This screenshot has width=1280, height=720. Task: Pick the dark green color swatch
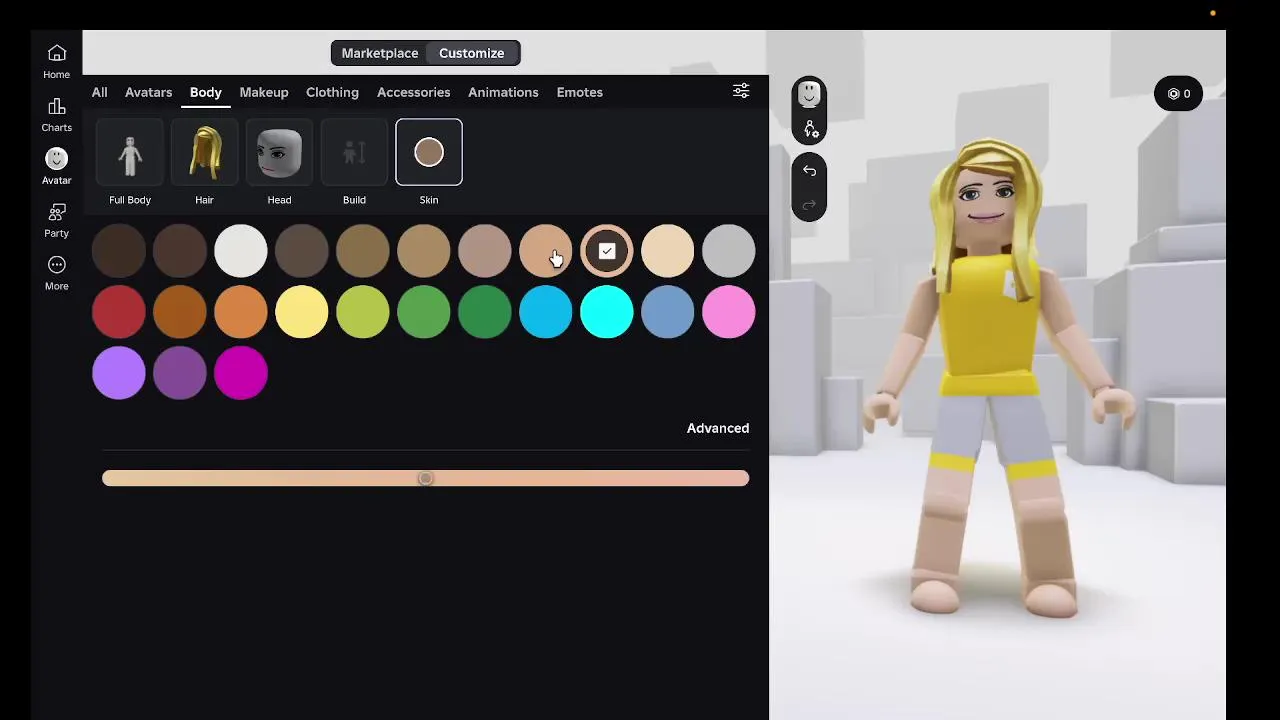(x=485, y=312)
